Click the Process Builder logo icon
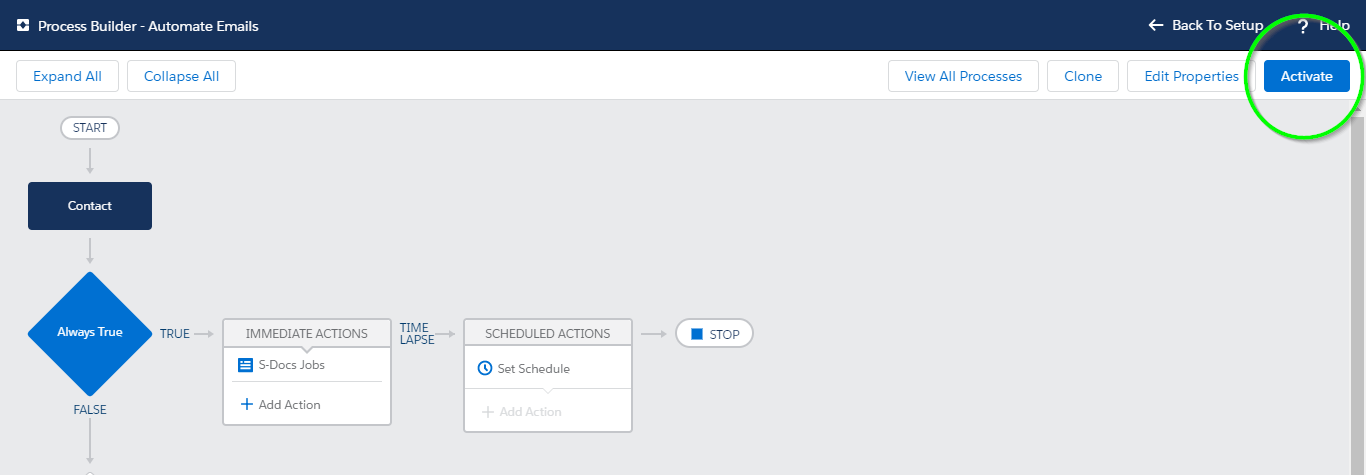The height and width of the screenshot is (475, 1366). (x=23, y=26)
